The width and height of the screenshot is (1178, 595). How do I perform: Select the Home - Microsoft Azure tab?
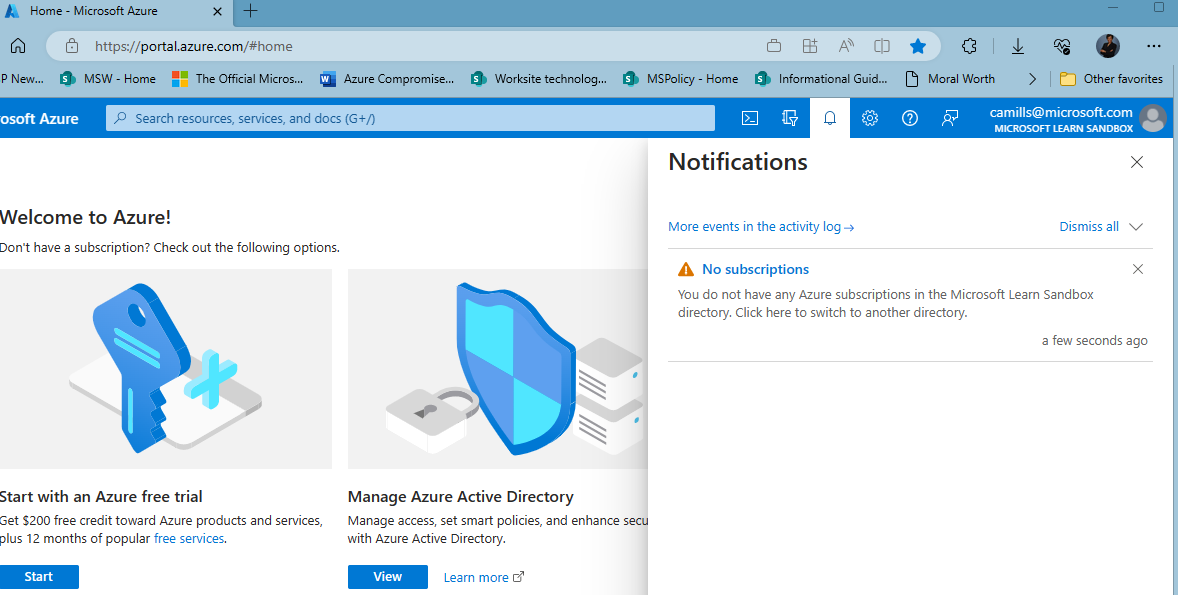[114, 11]
